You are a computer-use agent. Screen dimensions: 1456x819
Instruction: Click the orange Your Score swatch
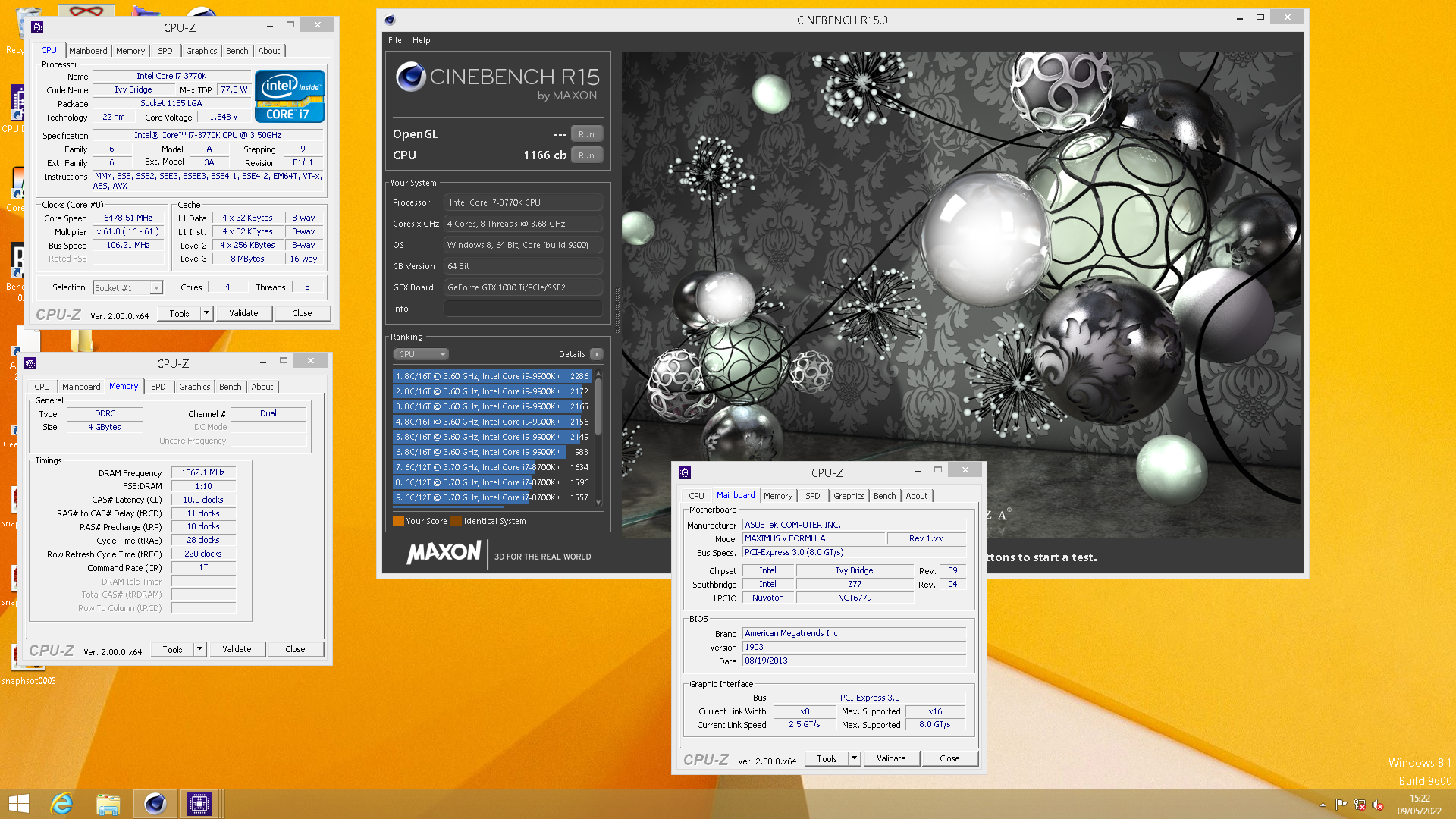tap(398, 521)
